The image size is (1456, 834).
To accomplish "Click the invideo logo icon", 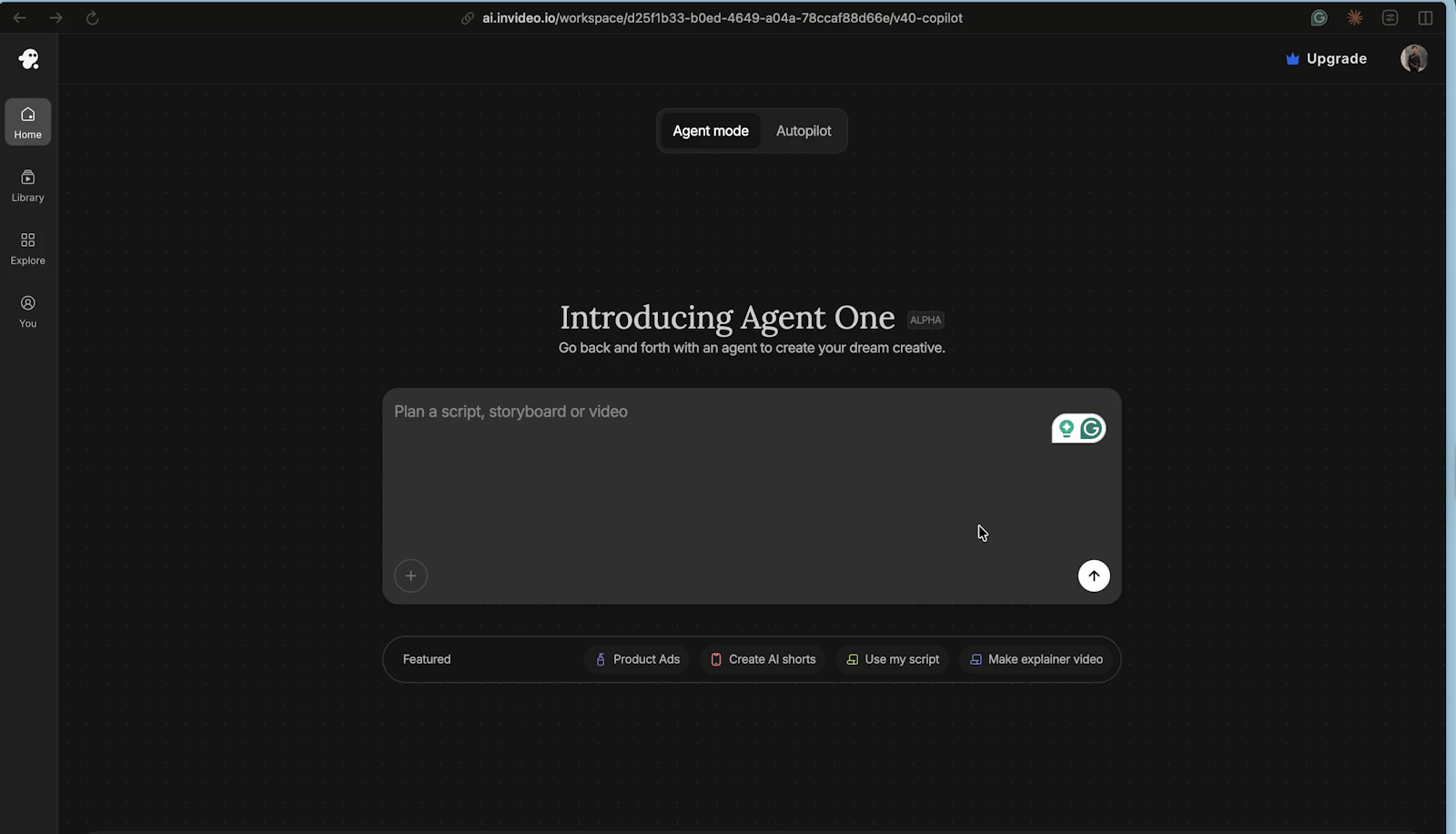I will (28, 59).
